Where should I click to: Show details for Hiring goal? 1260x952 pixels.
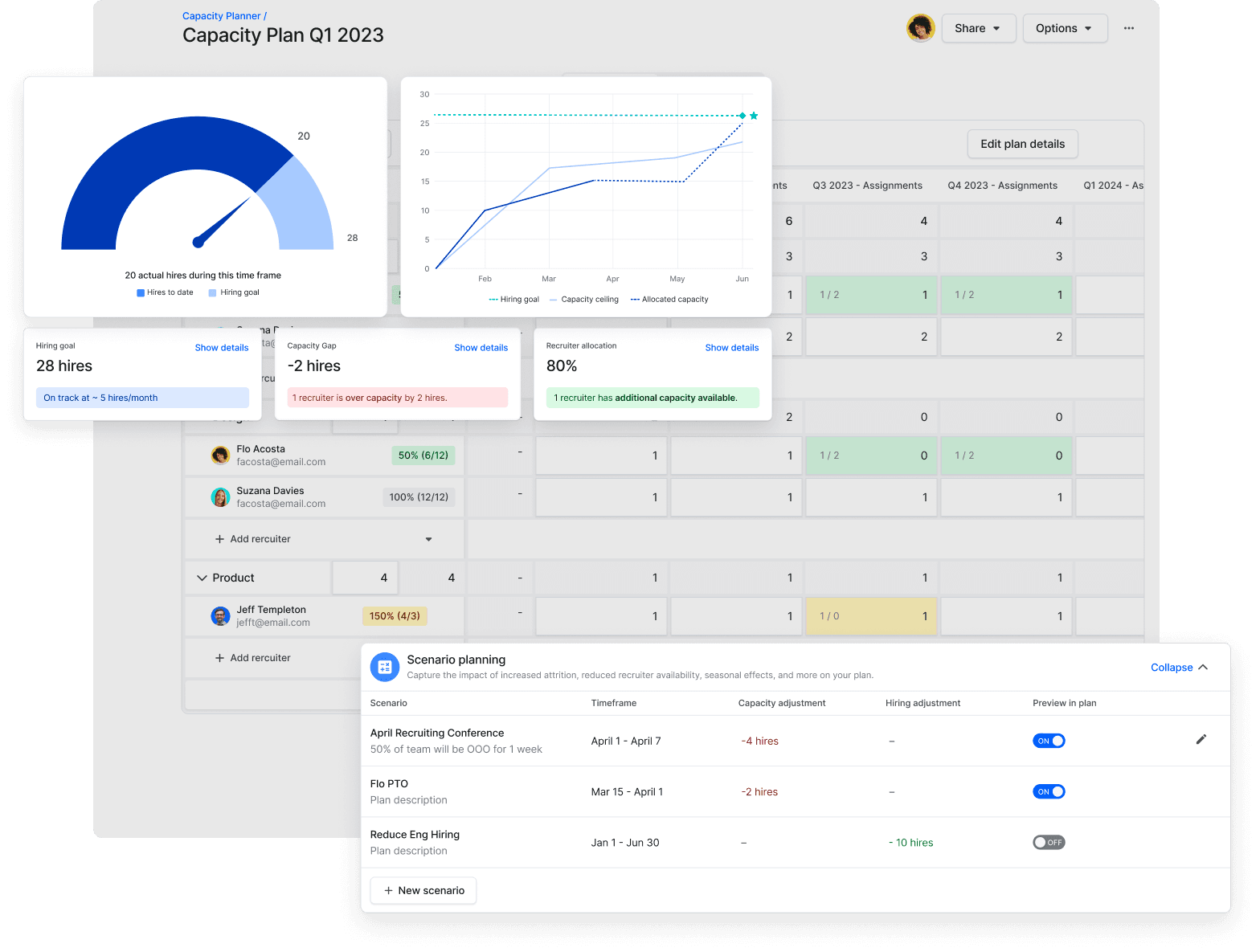tap(222, 348)
